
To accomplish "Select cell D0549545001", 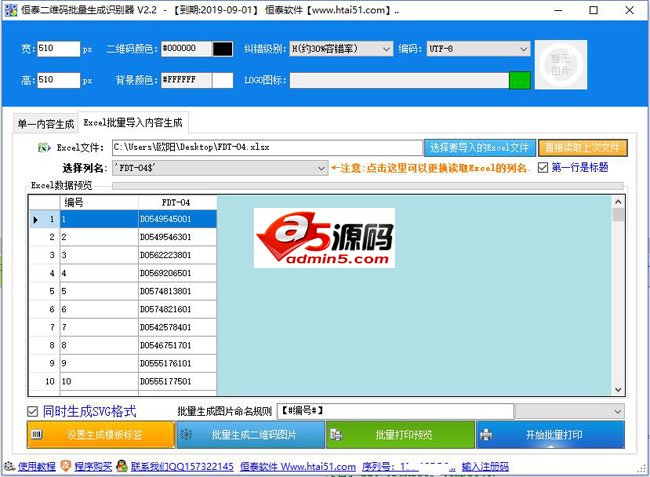I will click(177, 219).
